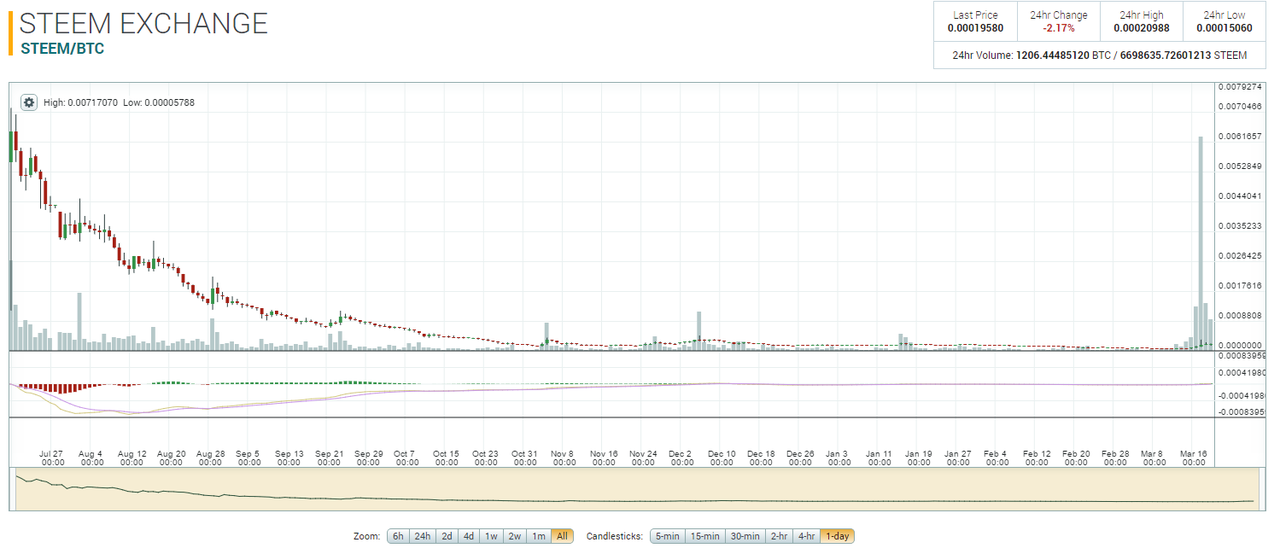Click the STEEM EXCHANGE heading

[144, 23]
